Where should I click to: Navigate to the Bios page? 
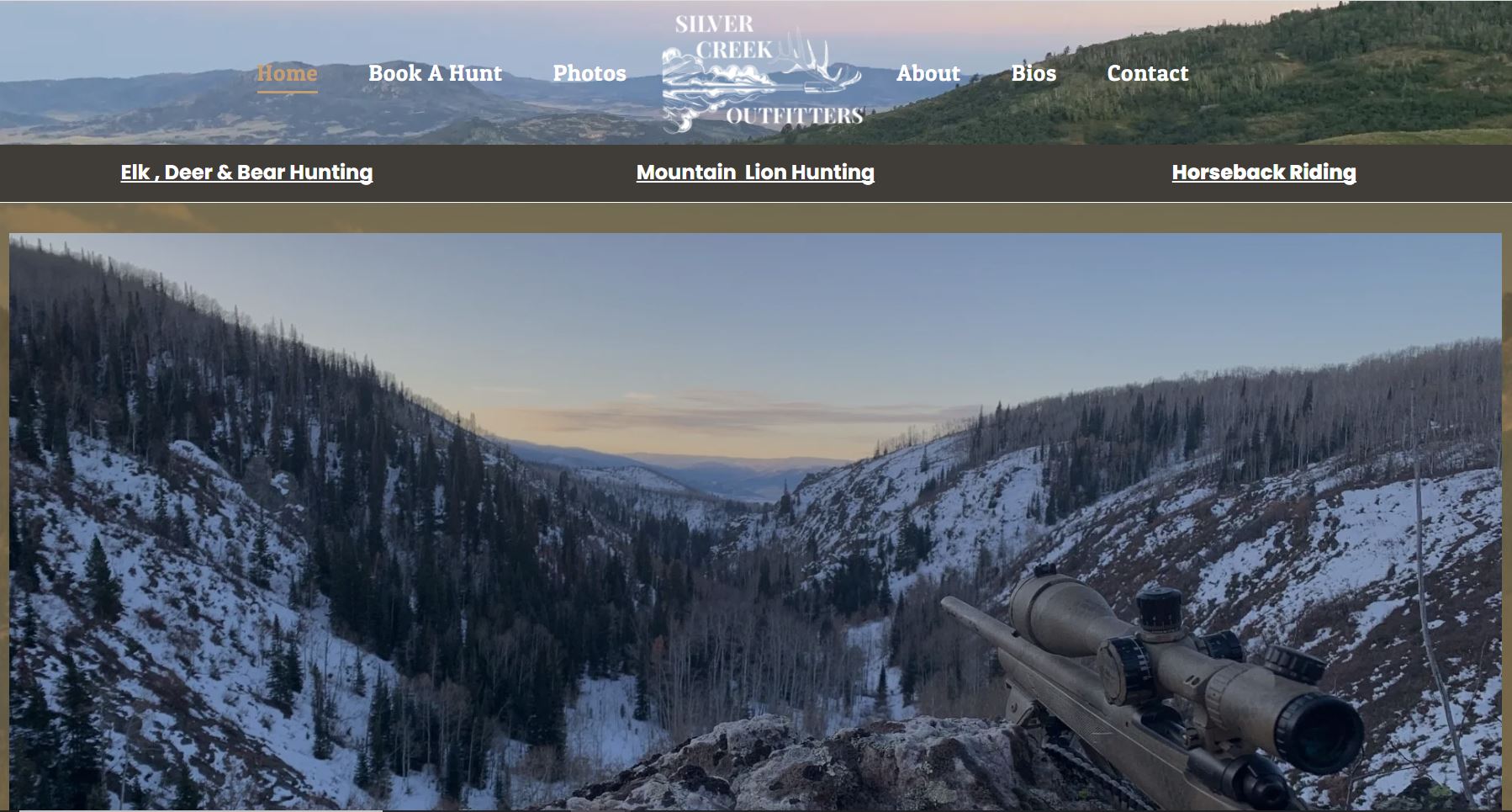pyautogui.click(x=1034, y=73)
